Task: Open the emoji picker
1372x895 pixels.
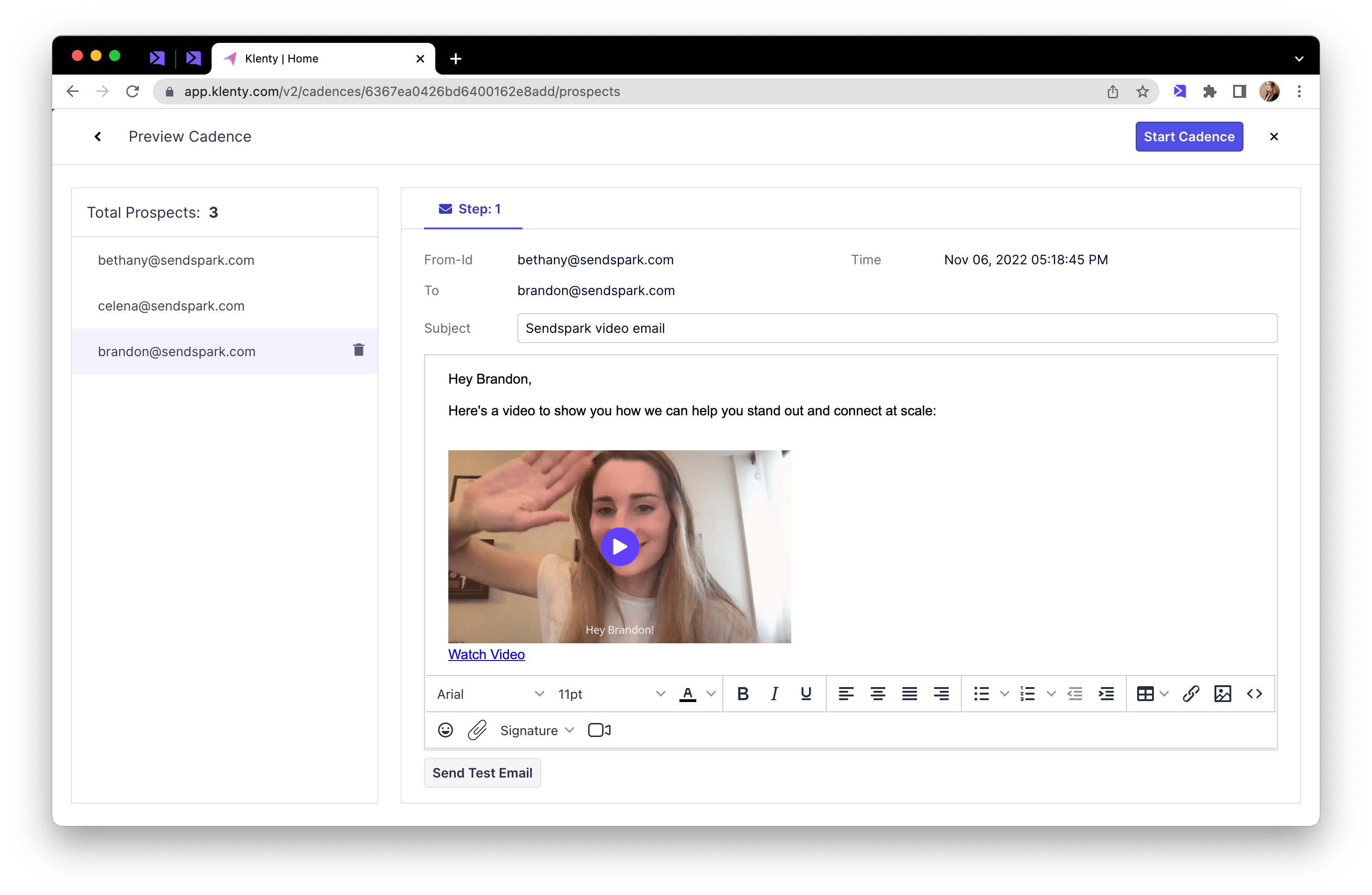Action: (x=446, y=730)
